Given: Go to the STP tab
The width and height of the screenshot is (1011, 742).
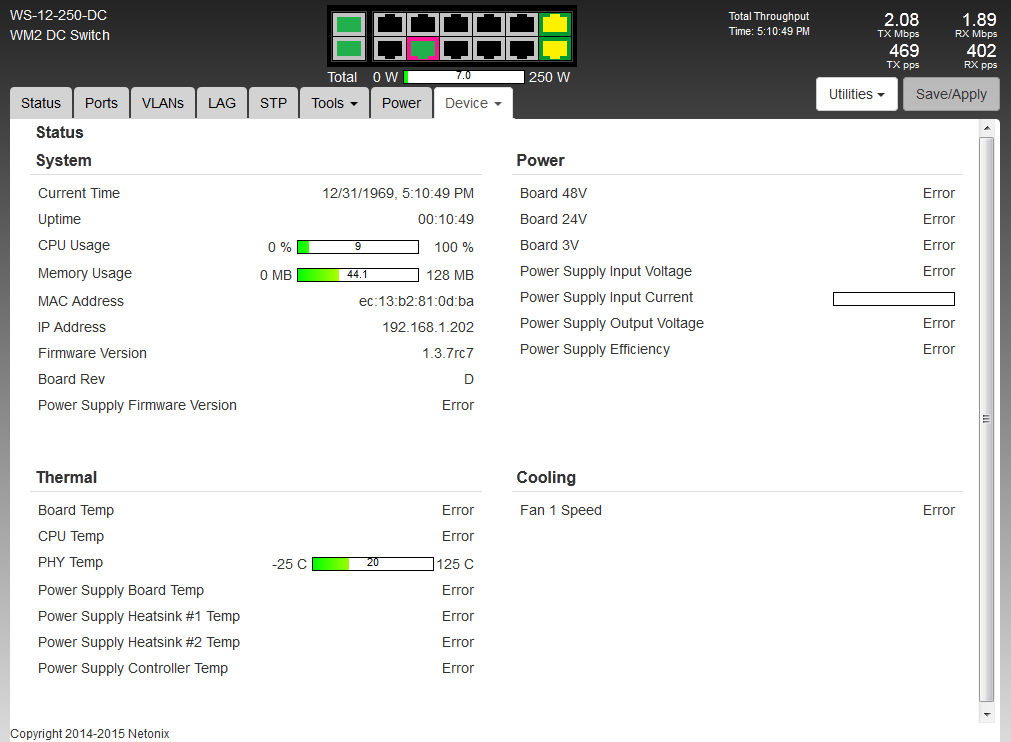Looking at the screenshot, I should 273,103.
